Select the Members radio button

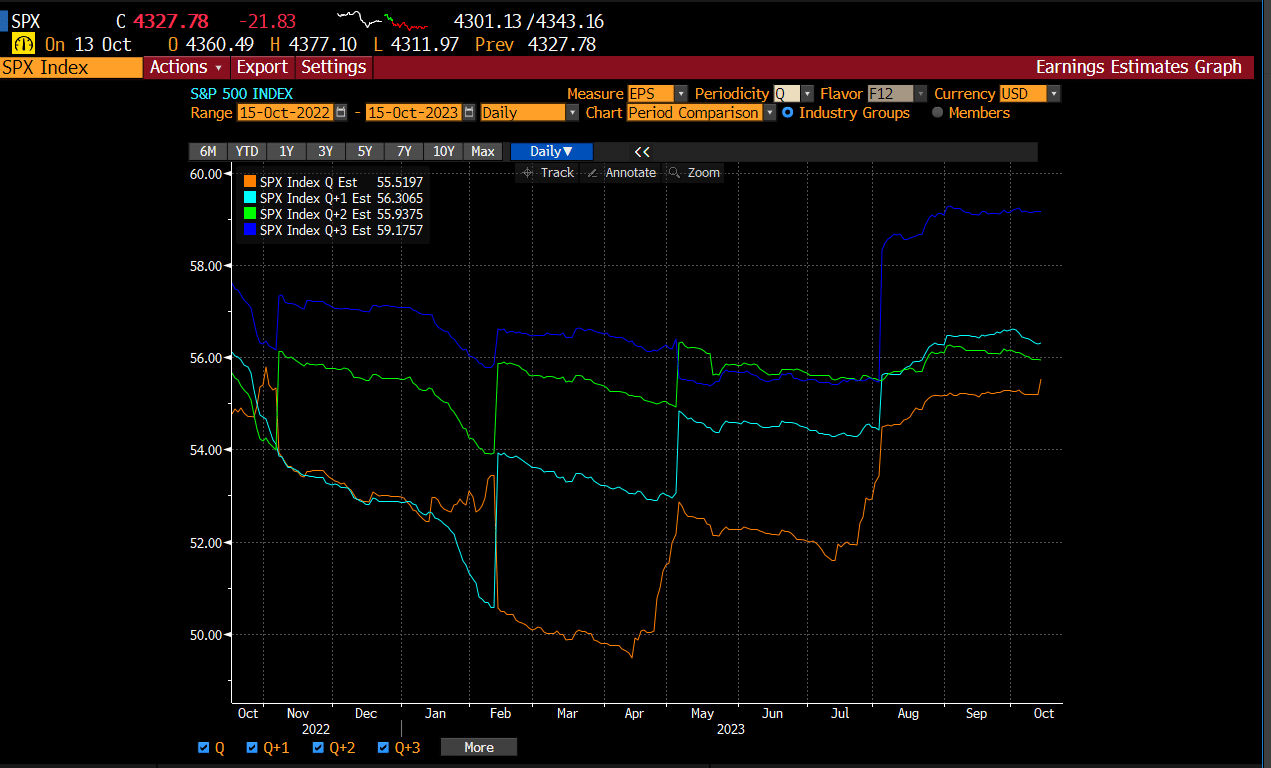(x=937, y=113)
